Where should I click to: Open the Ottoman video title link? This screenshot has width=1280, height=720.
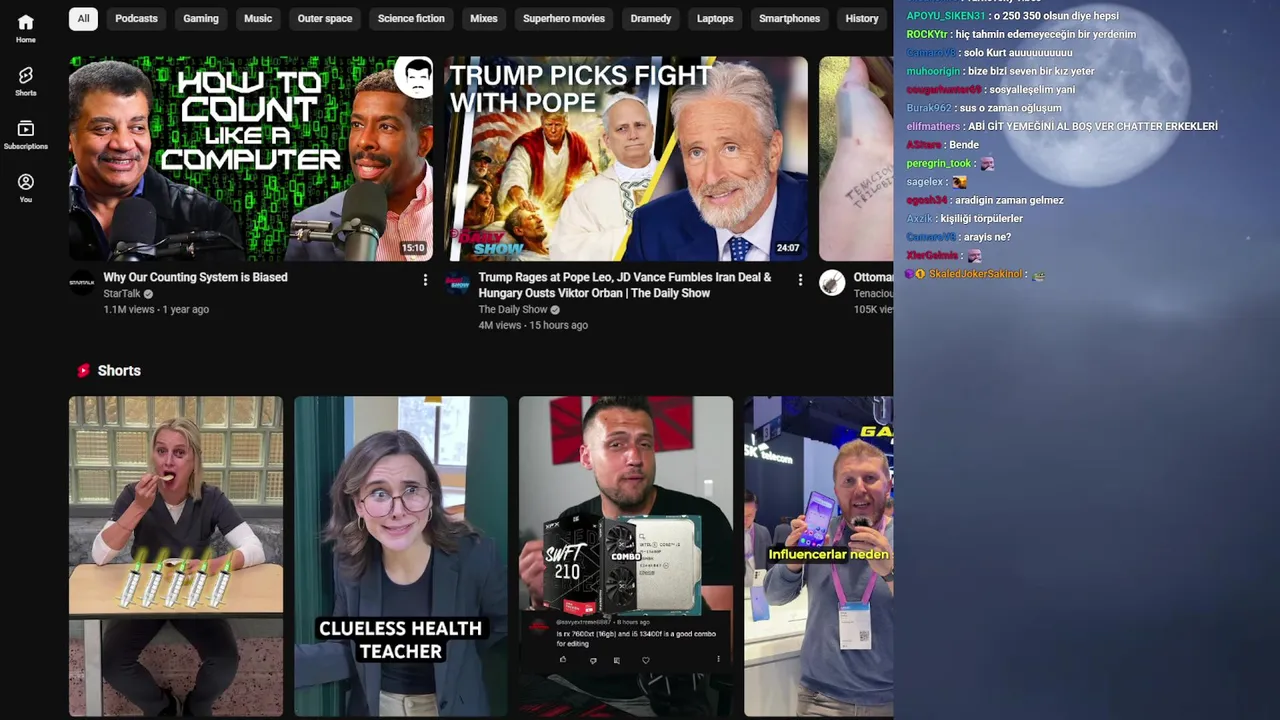pyautogui.click(x=873, y=277)
